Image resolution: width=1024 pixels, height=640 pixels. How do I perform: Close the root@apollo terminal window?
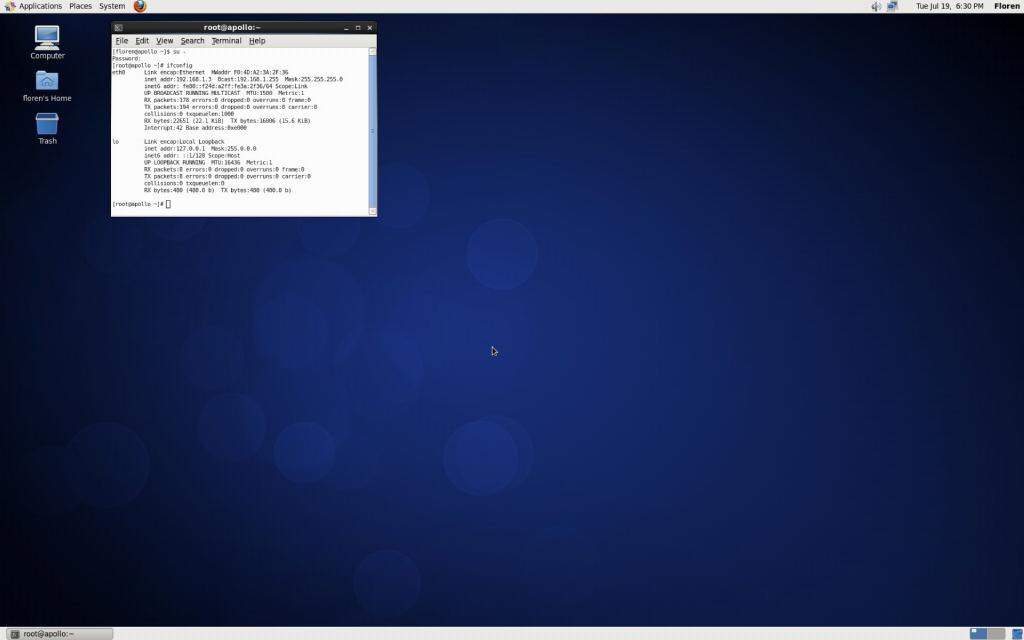[370, 27]
